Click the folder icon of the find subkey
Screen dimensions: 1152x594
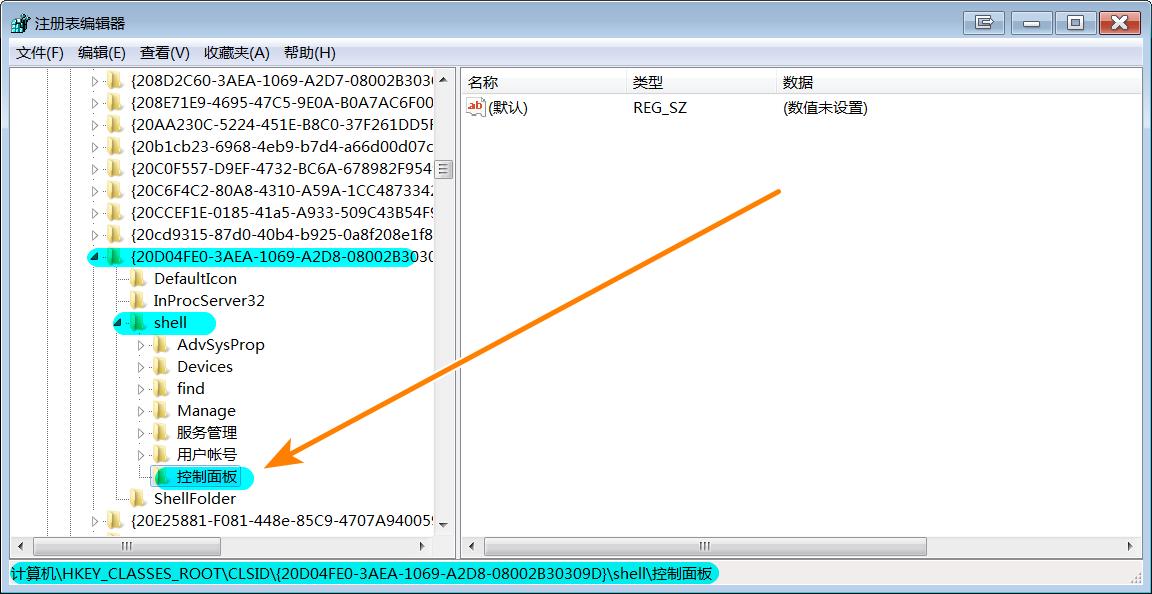(162, 388)
